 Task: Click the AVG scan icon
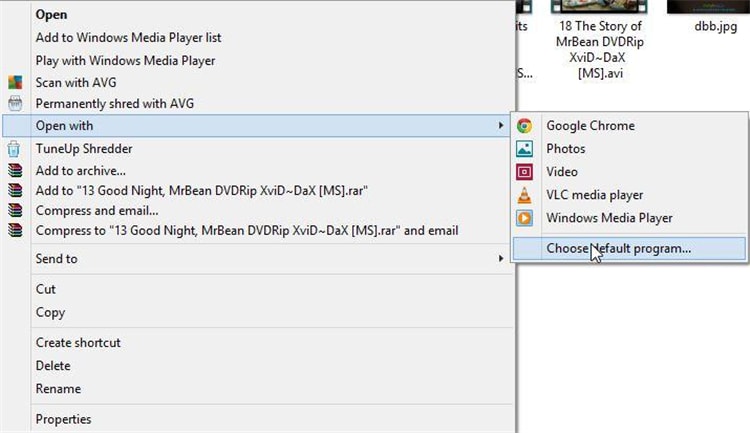pos(15,82)
